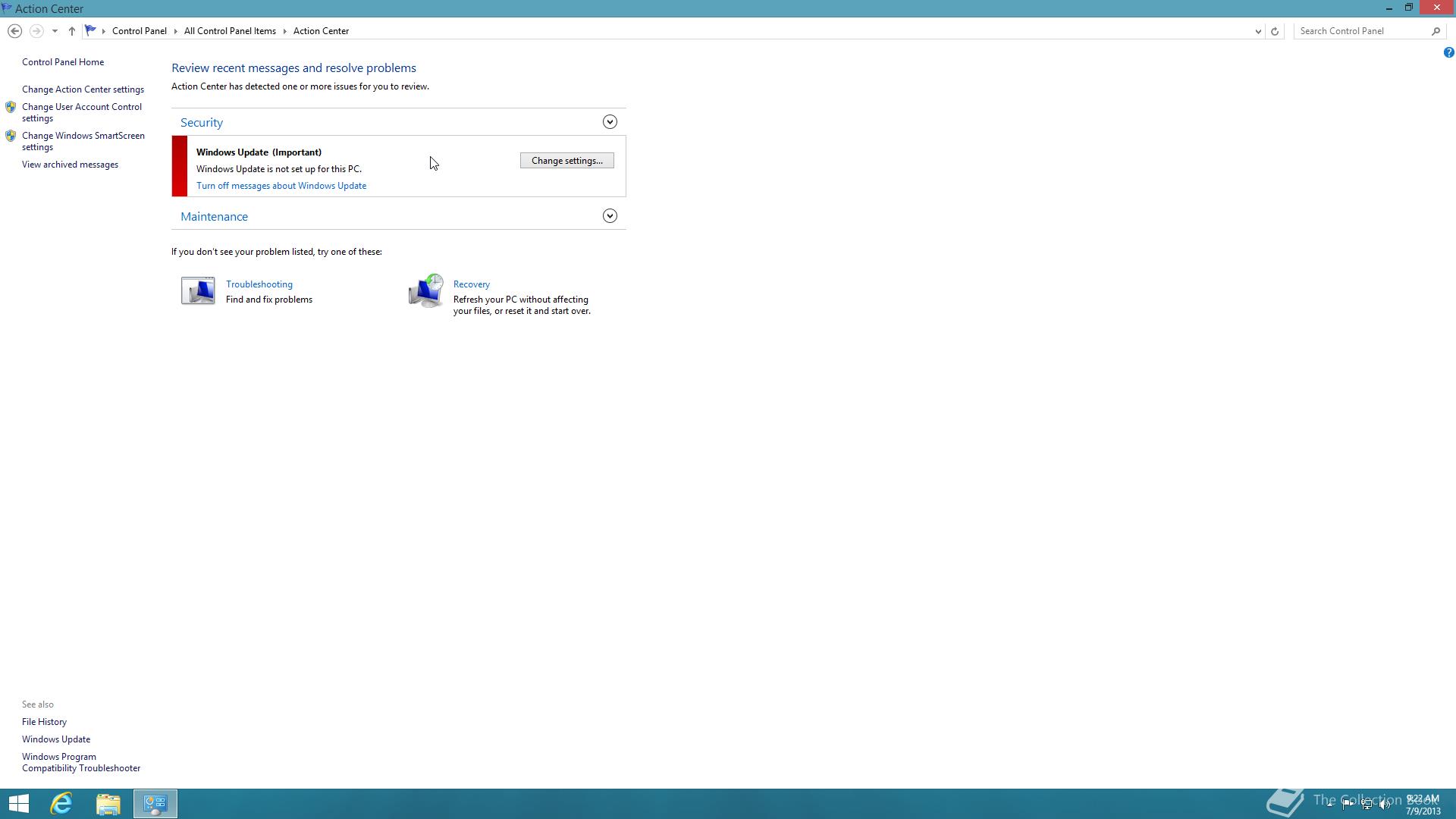Open Change Windows SmartScreen settings
This screenshot has width=1456, height=819.
83,141
